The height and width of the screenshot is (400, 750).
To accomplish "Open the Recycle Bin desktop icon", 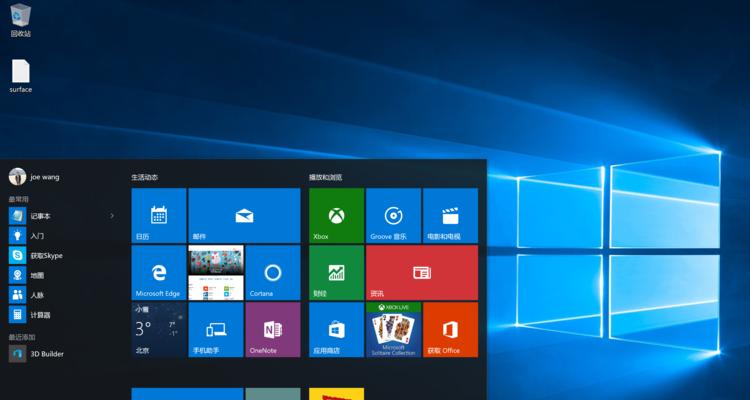I will pos(21,21).
